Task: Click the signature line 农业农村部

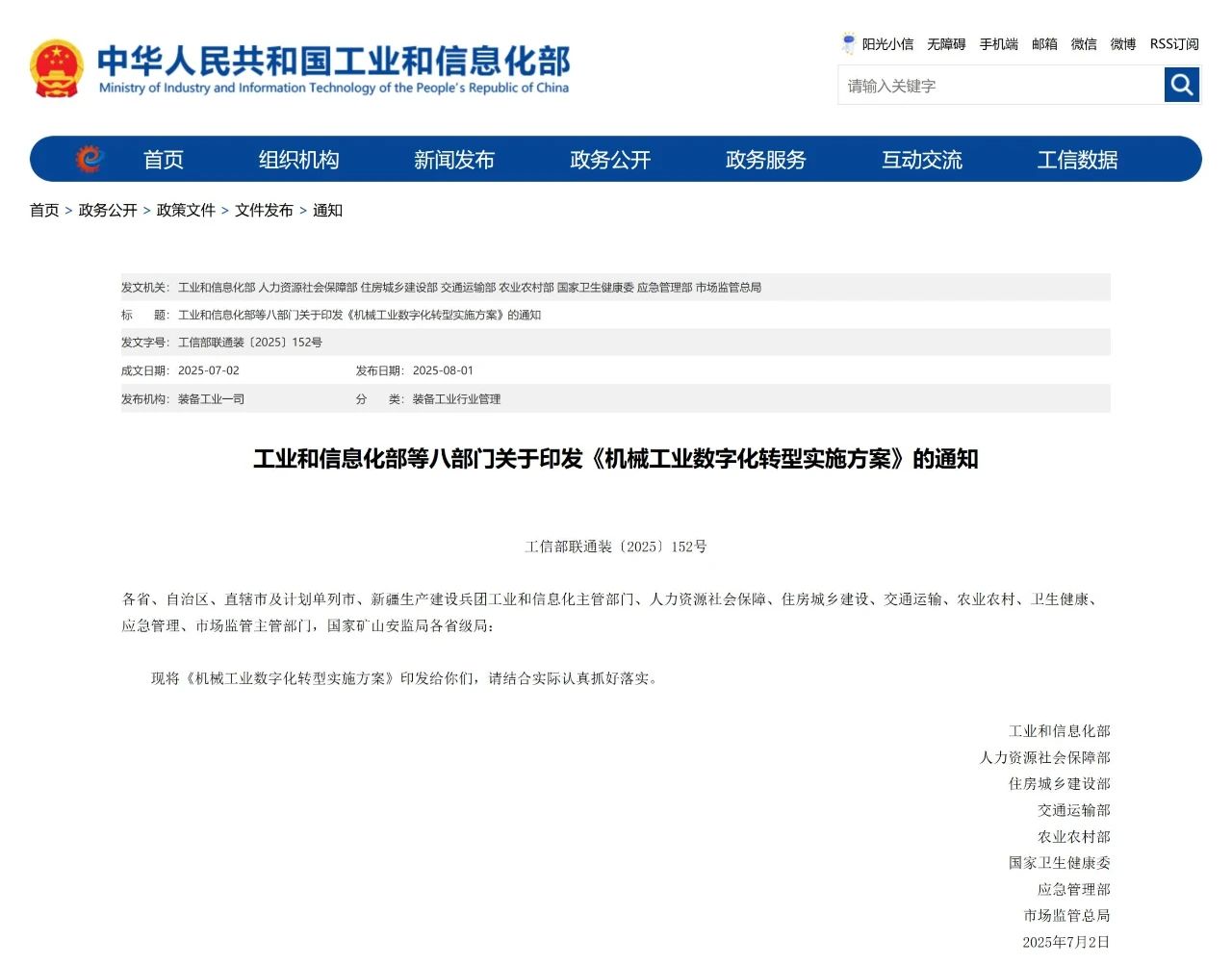Action: click(1074, 837)
